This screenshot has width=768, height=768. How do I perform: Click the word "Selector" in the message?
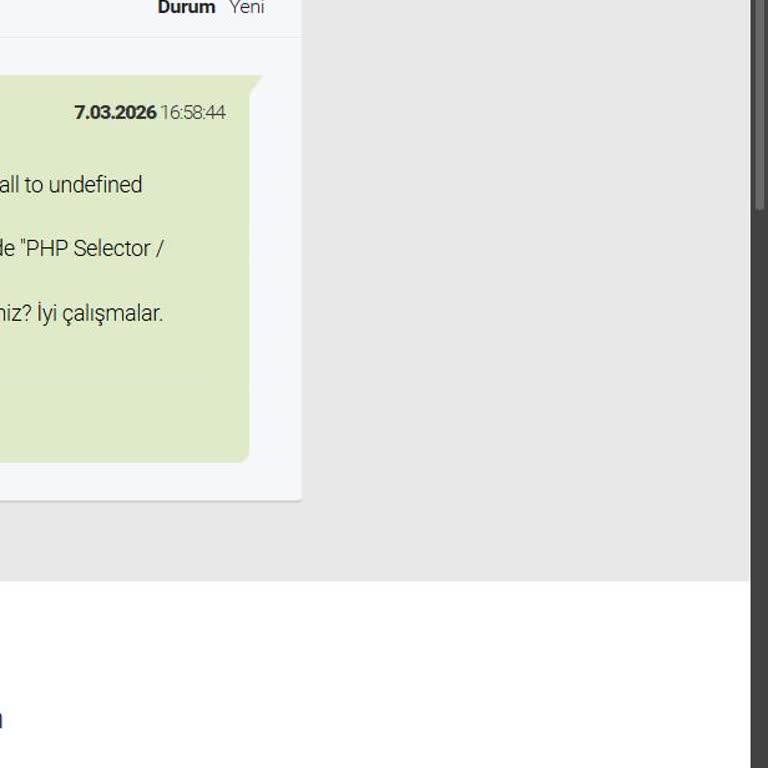112,249
